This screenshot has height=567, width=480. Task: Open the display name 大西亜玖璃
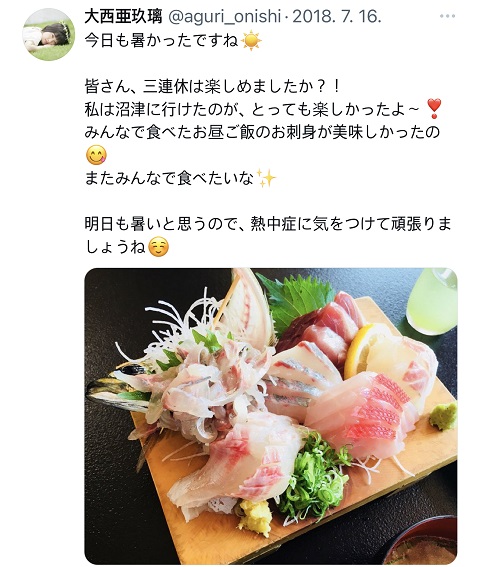(123, 17)
